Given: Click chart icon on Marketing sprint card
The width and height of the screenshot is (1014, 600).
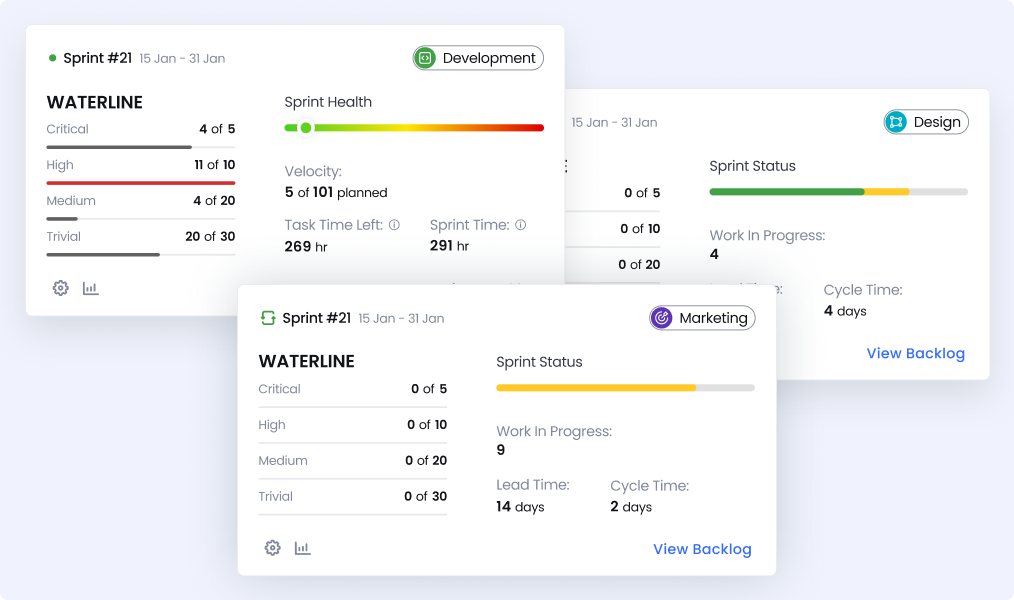Looking at the screenshot, I should pos(302,548).
